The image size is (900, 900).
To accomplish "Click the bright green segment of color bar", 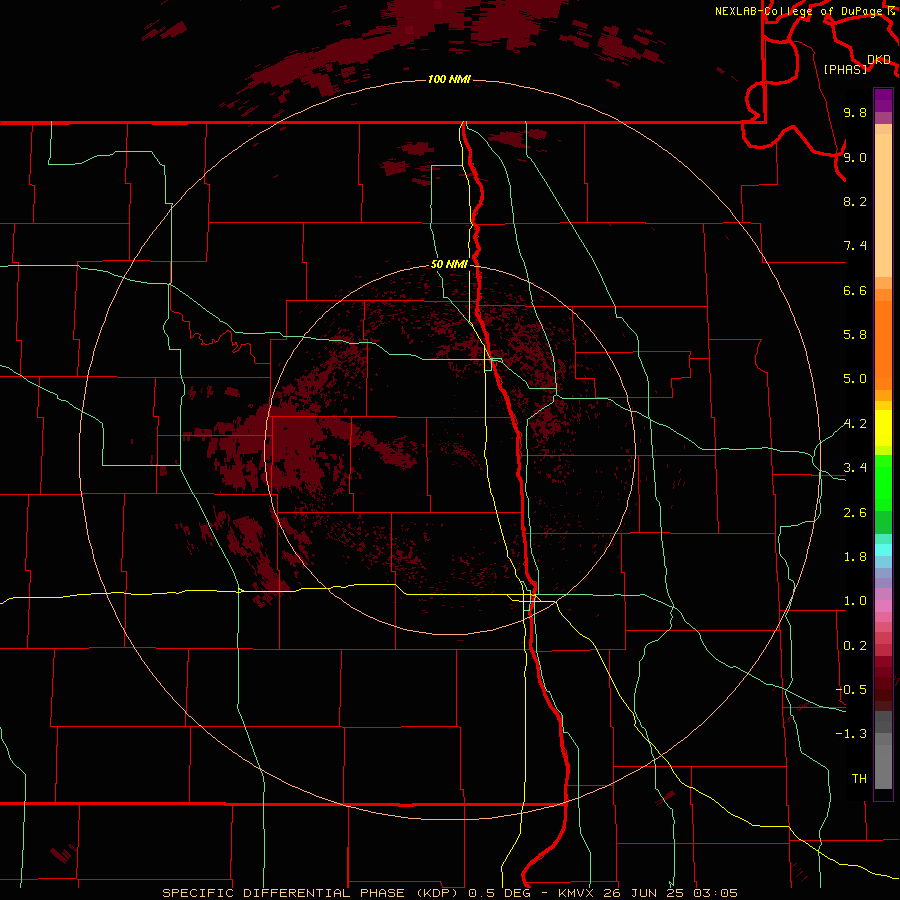I will pos(883,482).
